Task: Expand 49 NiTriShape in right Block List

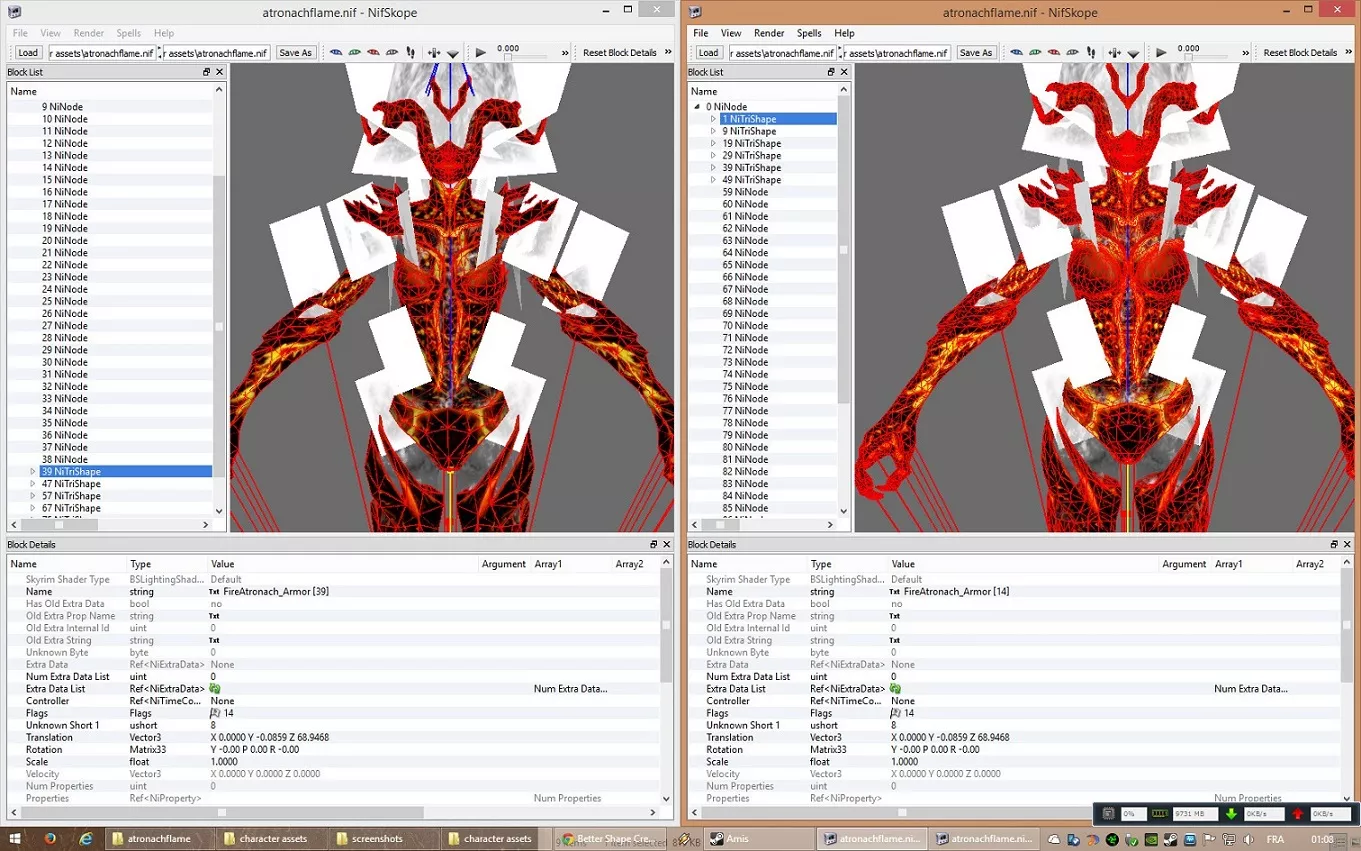Action: point(713,180)
